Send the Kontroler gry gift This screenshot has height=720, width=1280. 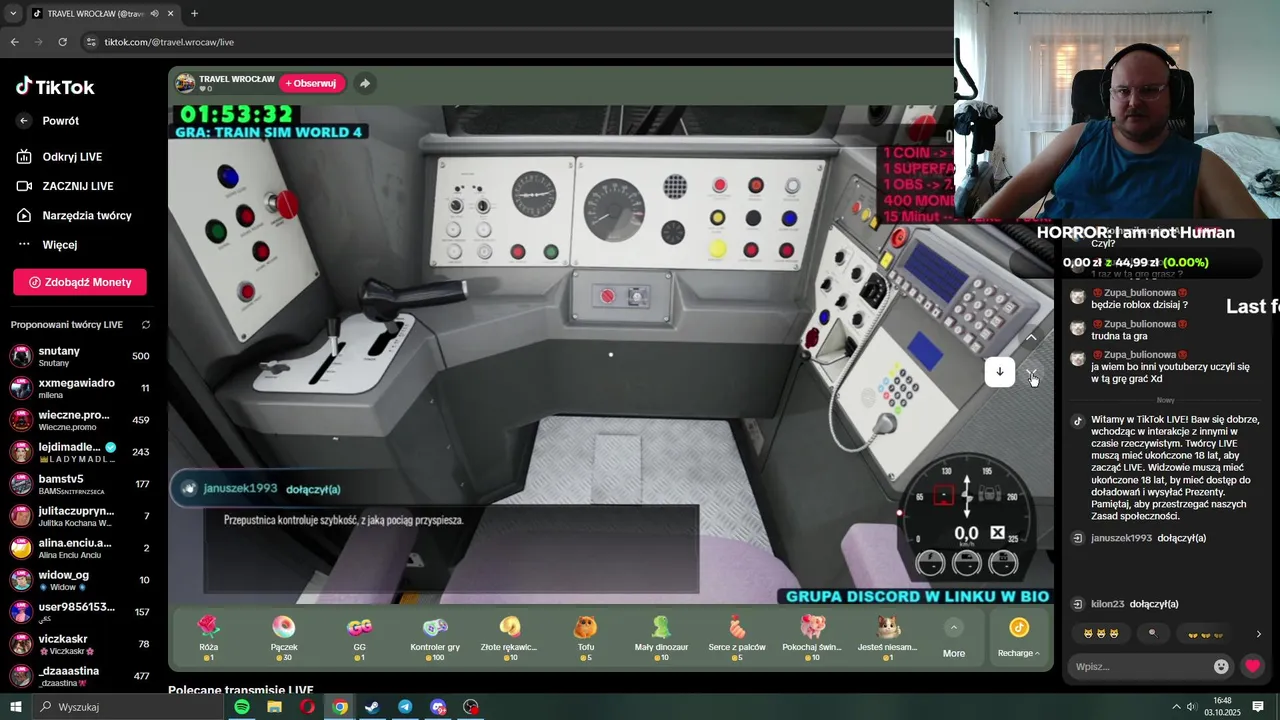point(435,637)
